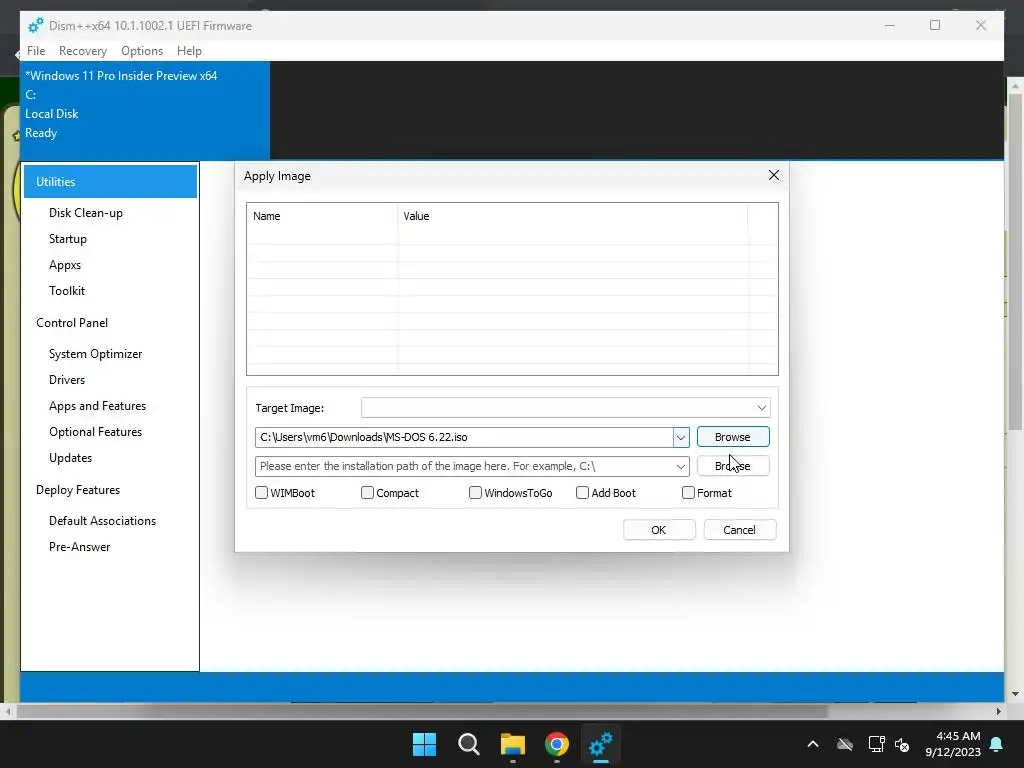The height and width of the screenshot is (768, 1024).
Task: Click the Name column header
Action: point(322,216)
